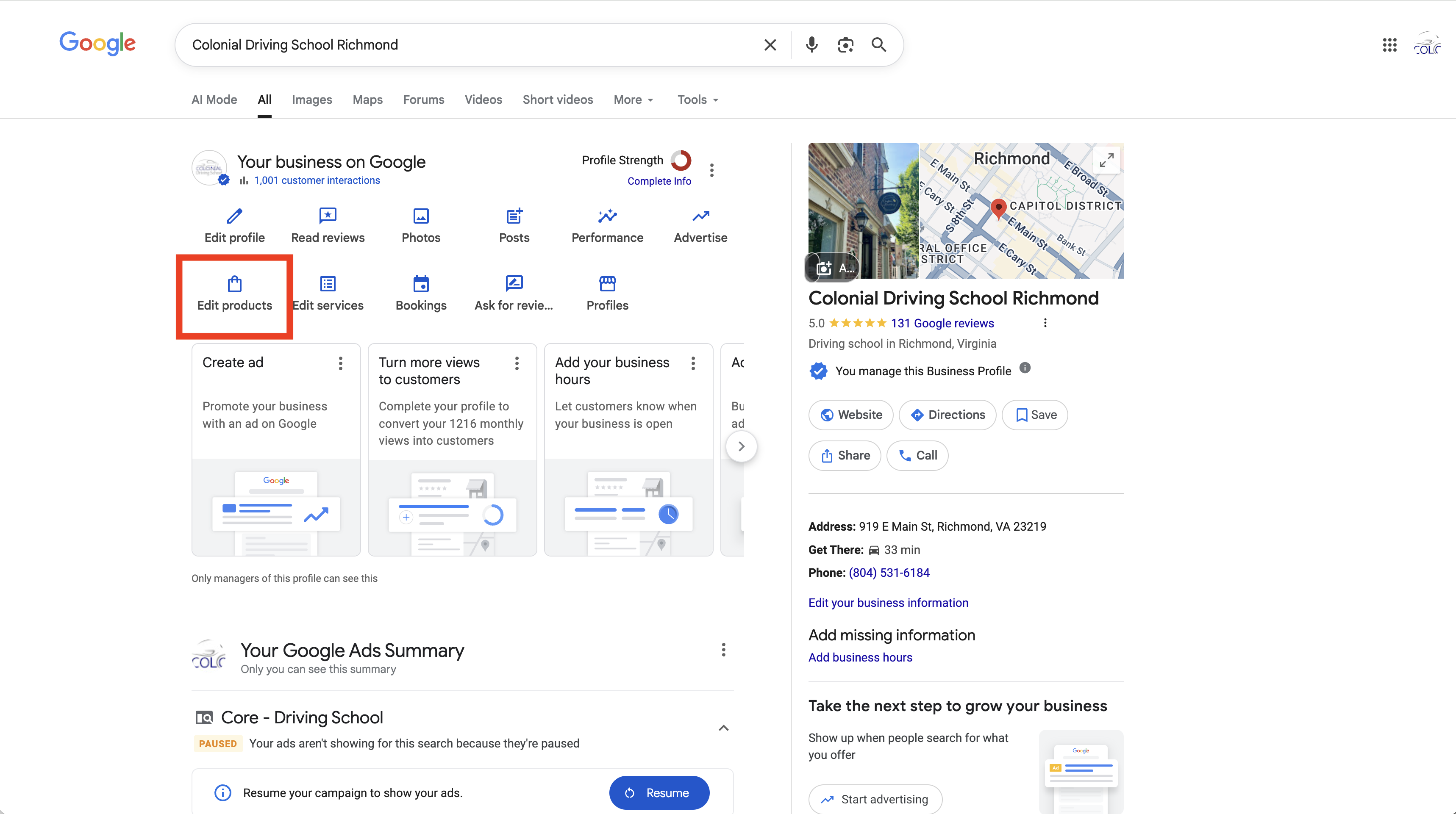The height and width of the screenshot is (814, 1456).
Task: Click the phone number (804) 531-6184
Action: [889, 573]
